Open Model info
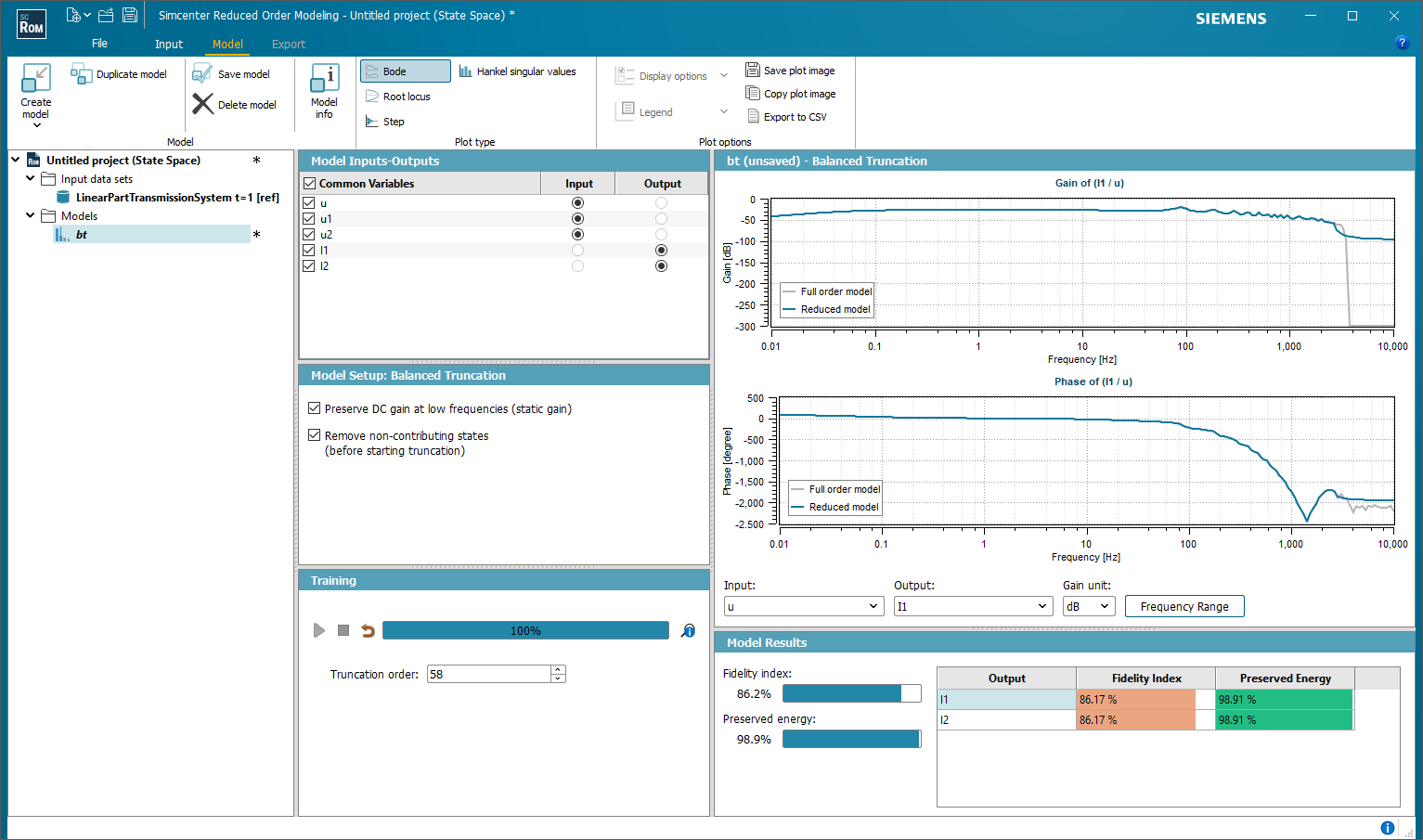This screenshot has width=1423, height=840. click(x=324, y=88)
